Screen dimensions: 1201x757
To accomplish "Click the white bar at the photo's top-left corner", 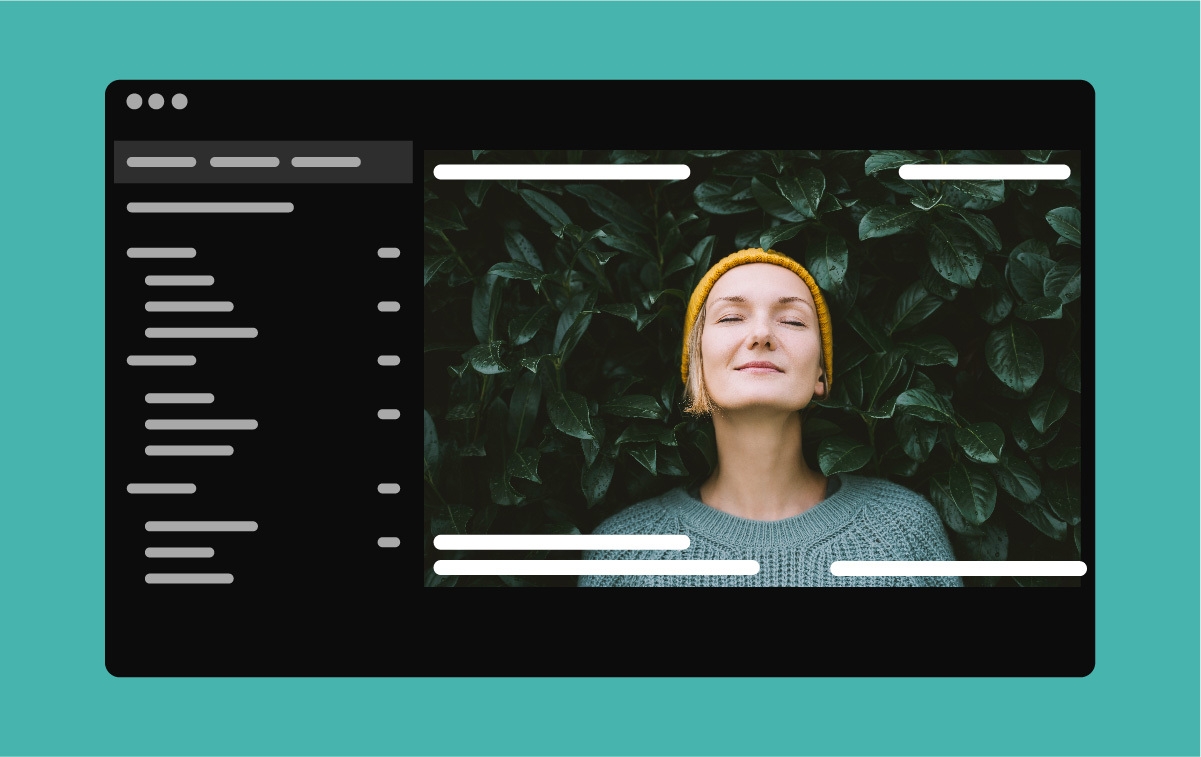I will 562,172.
